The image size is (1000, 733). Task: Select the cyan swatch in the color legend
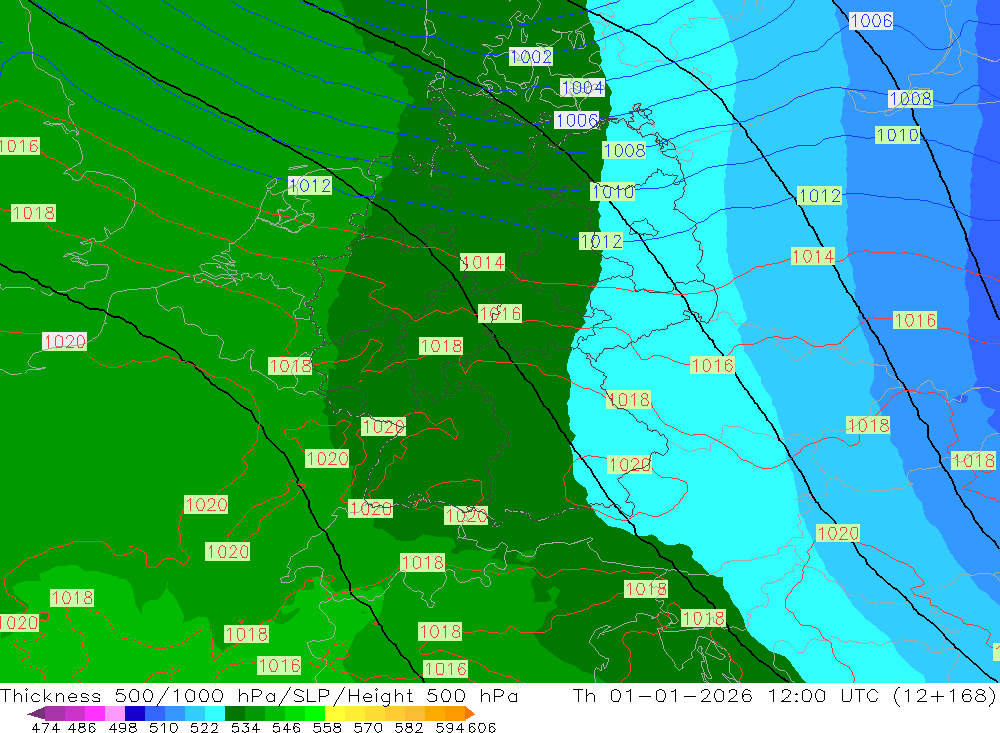(215, 713)
